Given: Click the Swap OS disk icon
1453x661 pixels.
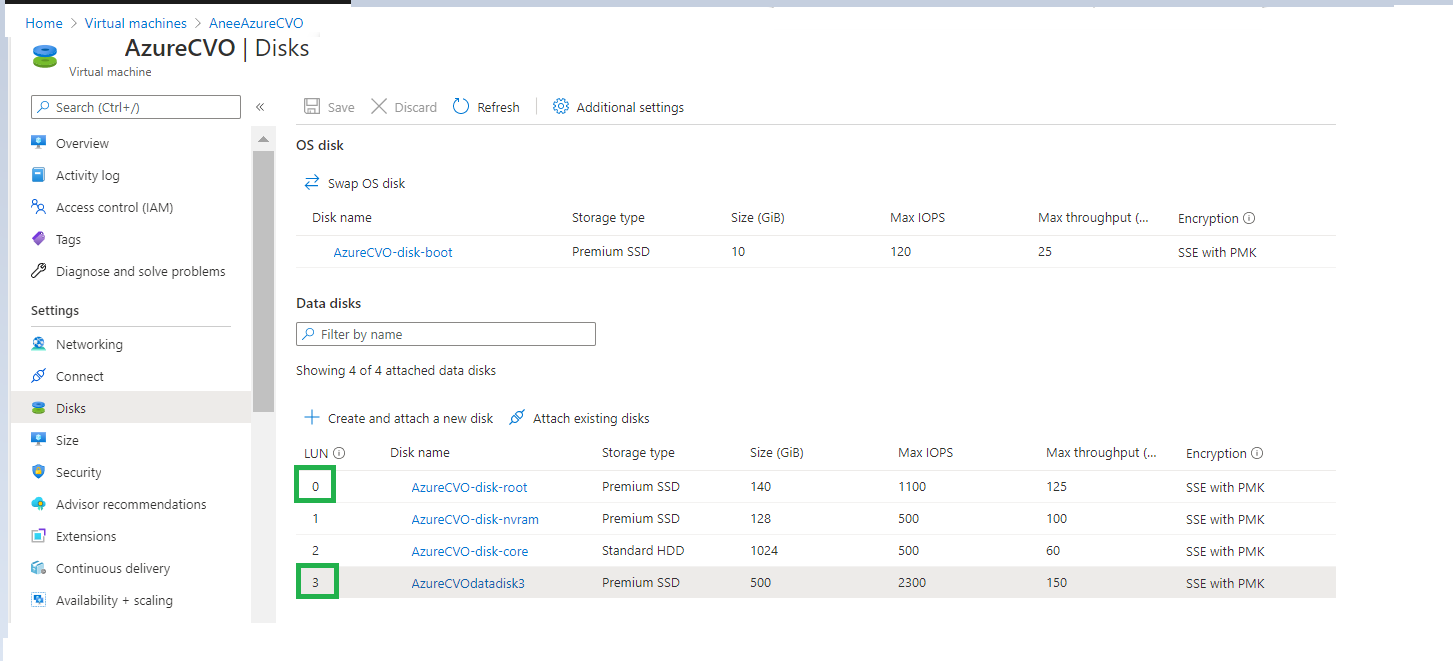Looking at the screenshot, I should (312, 183).
